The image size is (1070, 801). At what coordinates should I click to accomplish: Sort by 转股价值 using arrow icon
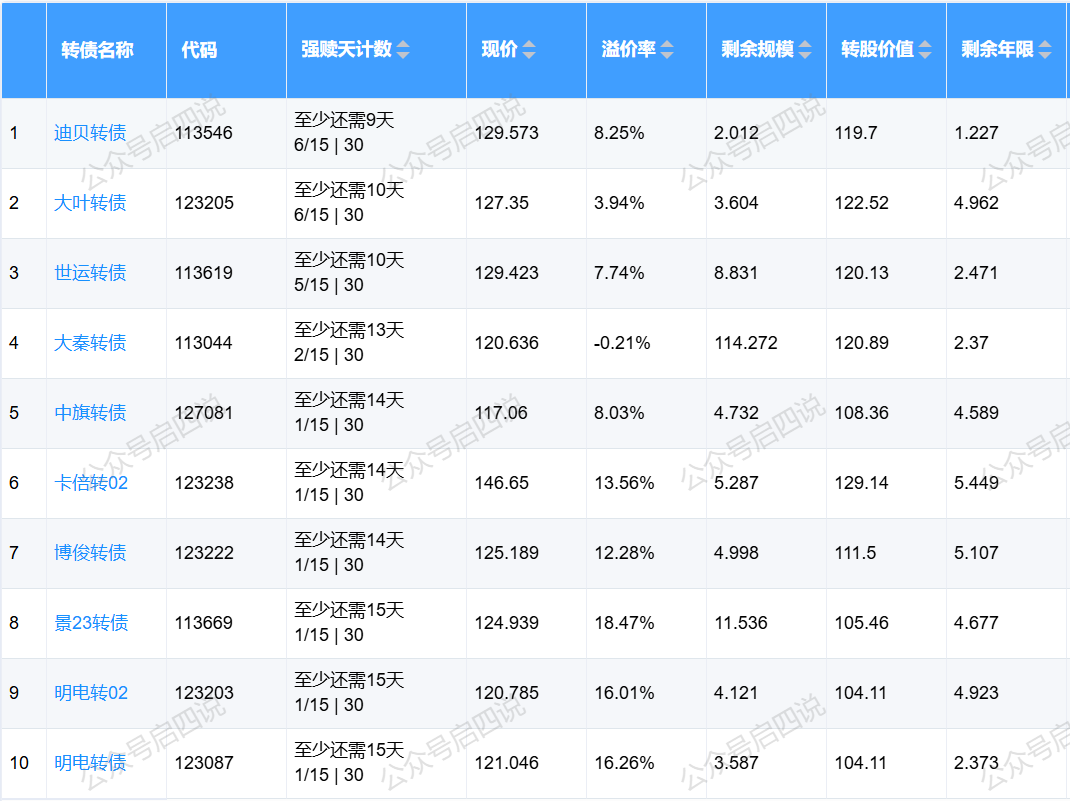[925, 50]
